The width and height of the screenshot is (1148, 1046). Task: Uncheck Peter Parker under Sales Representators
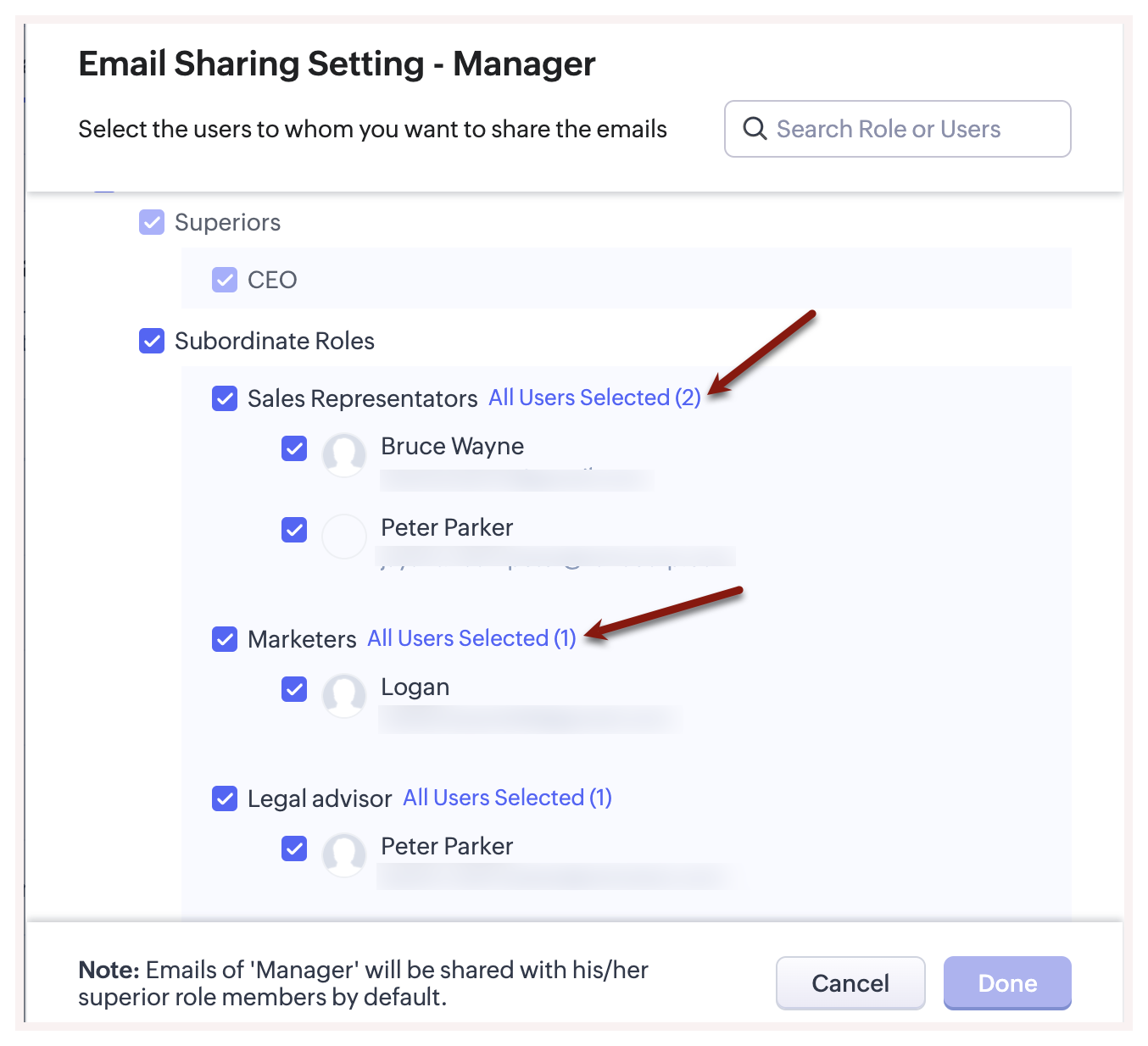coord(294,530)
